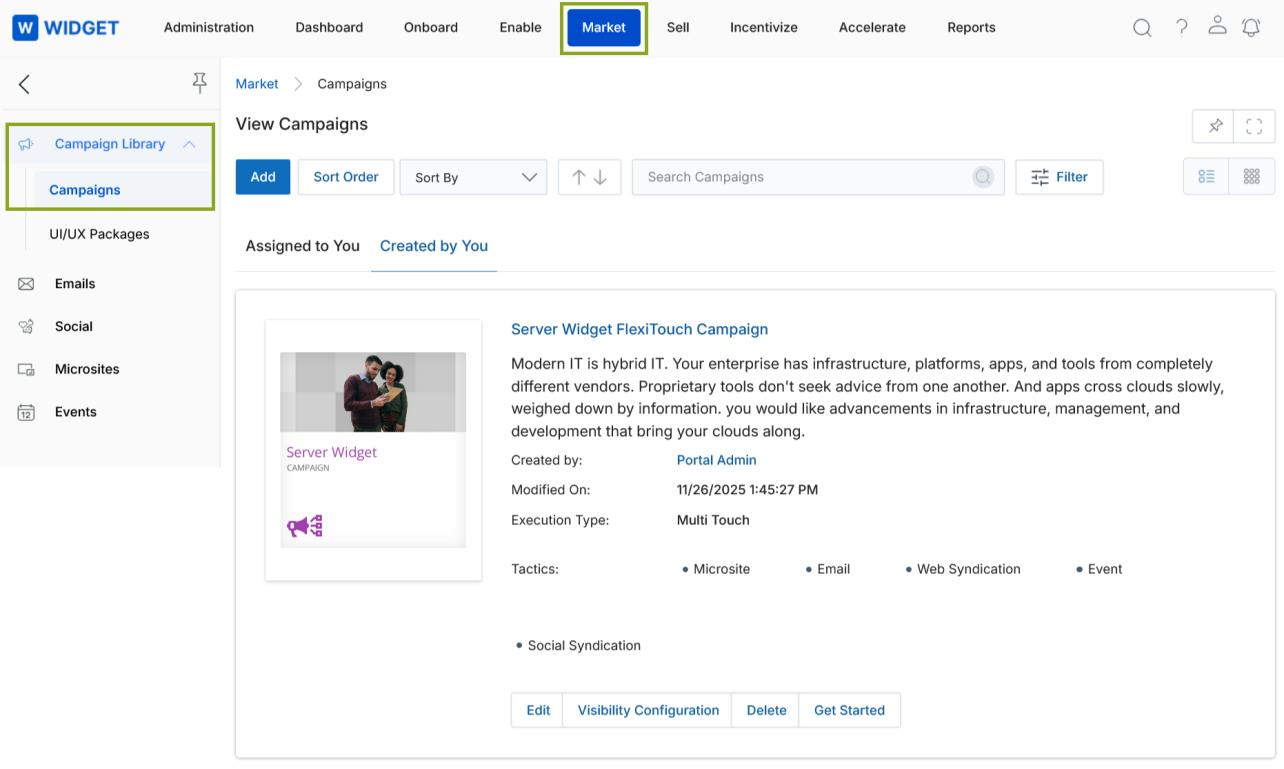Click the Server Widget campaign thumbnail
The image size is (1284, 769).
coord(373,449)
